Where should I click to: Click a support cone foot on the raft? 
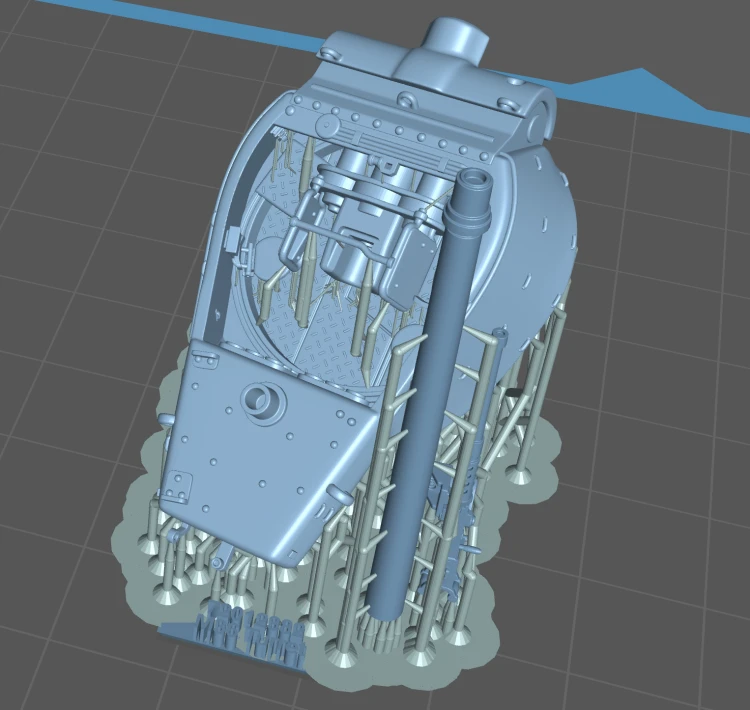point(520,477)
